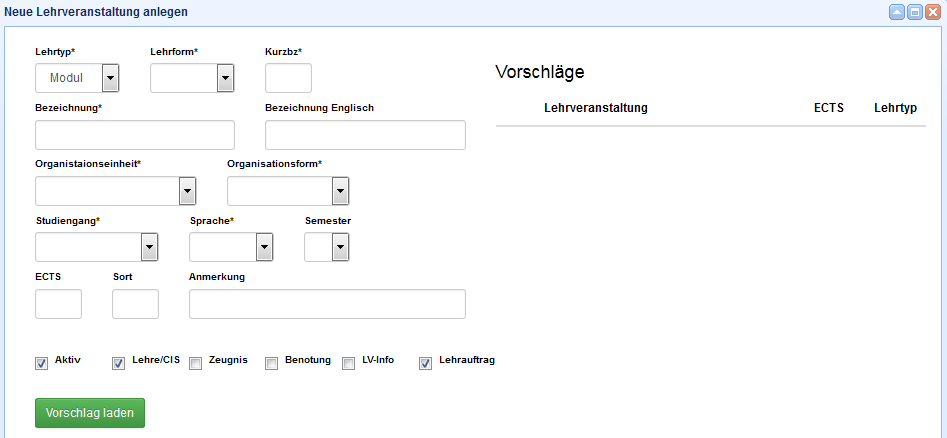Click the Anmerkung text field
The width and height of the screenshot is (947, 438).
327,304
